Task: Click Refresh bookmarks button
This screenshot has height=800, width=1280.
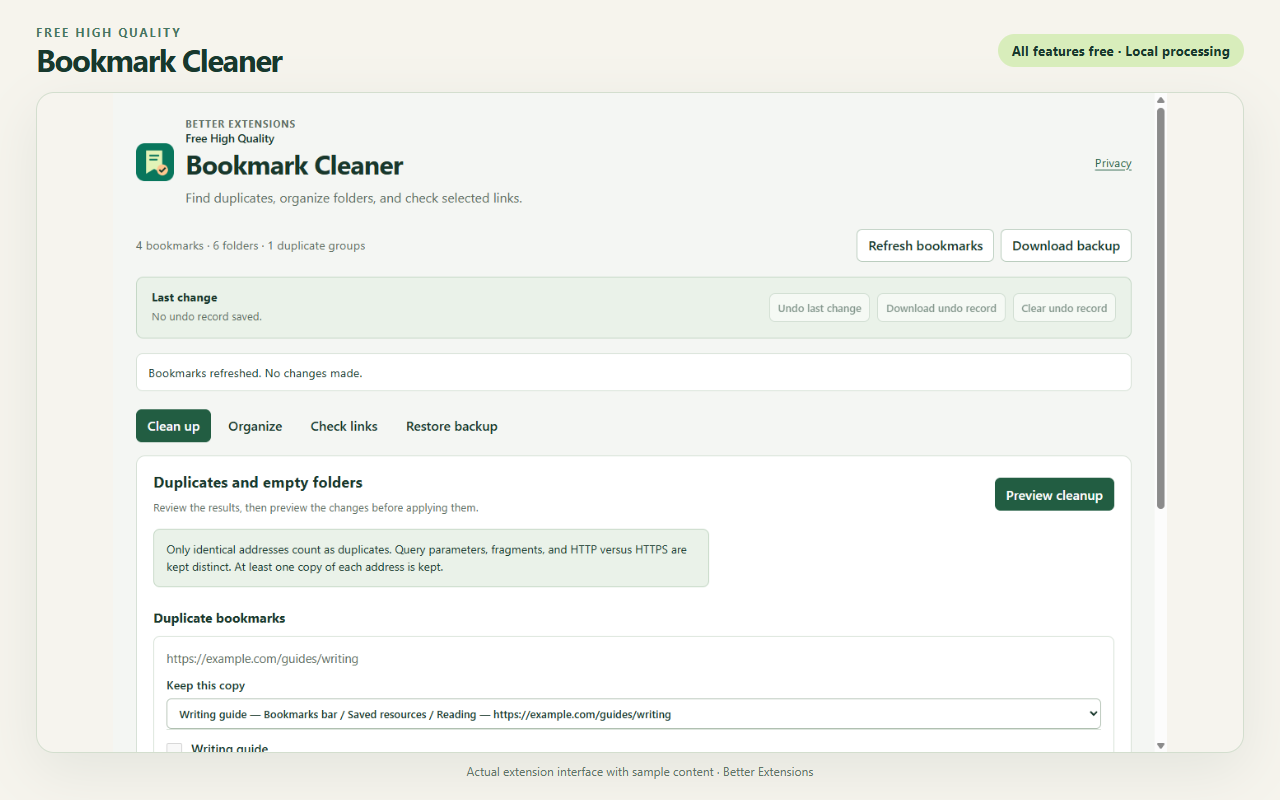Action: click(x=925, y=246)
